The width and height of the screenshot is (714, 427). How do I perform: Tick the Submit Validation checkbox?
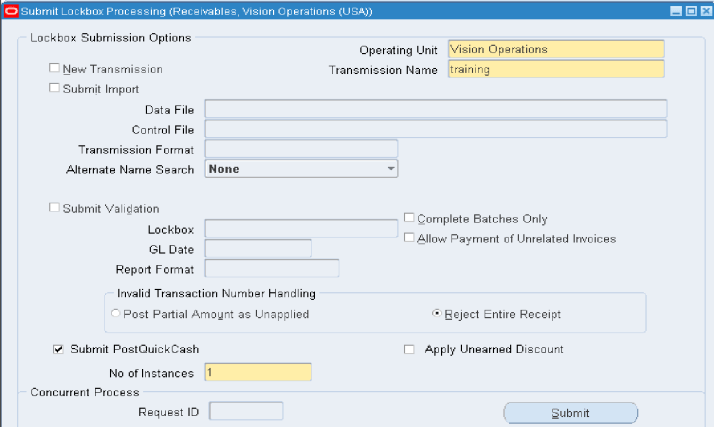[55, 209]
